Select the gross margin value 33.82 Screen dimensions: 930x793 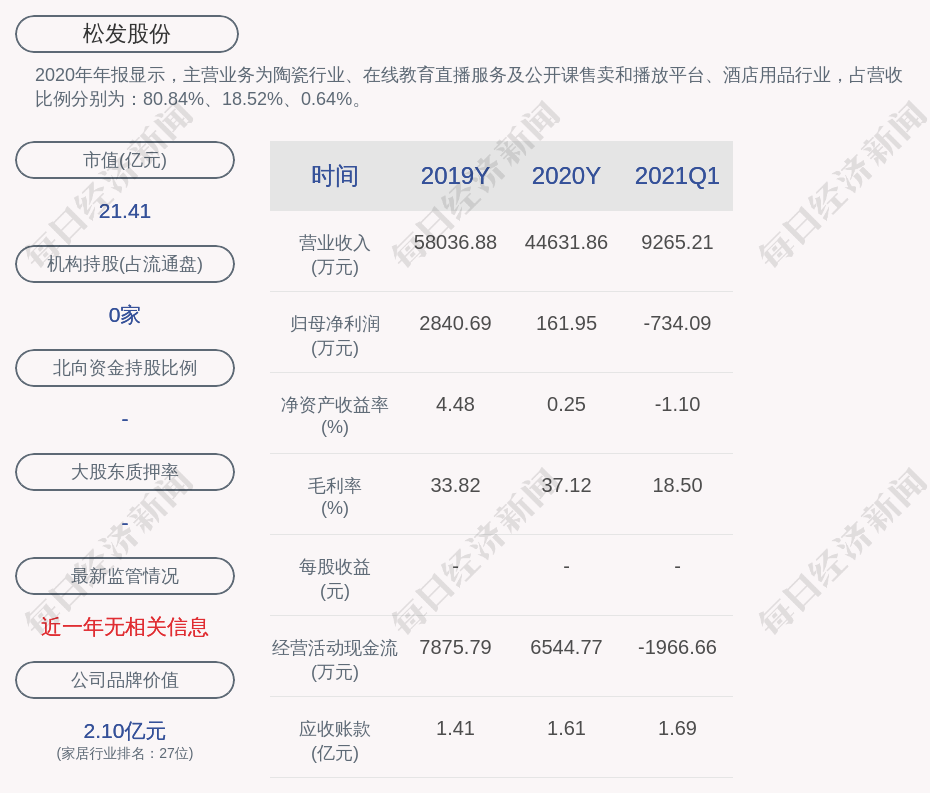pyautogui.click(x=456, y=486)
